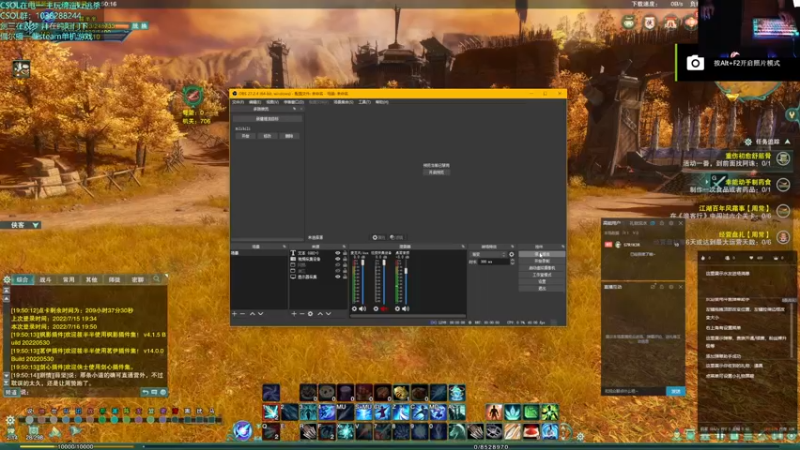The image size is (800, 450).
Task: Pop out the controls dock
Action: [562, 246]
